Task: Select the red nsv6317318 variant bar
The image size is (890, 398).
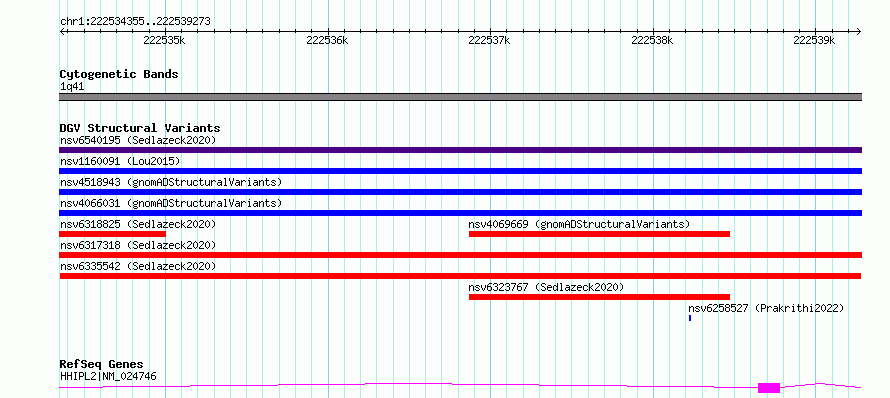Action: click(x=460, y=255)
